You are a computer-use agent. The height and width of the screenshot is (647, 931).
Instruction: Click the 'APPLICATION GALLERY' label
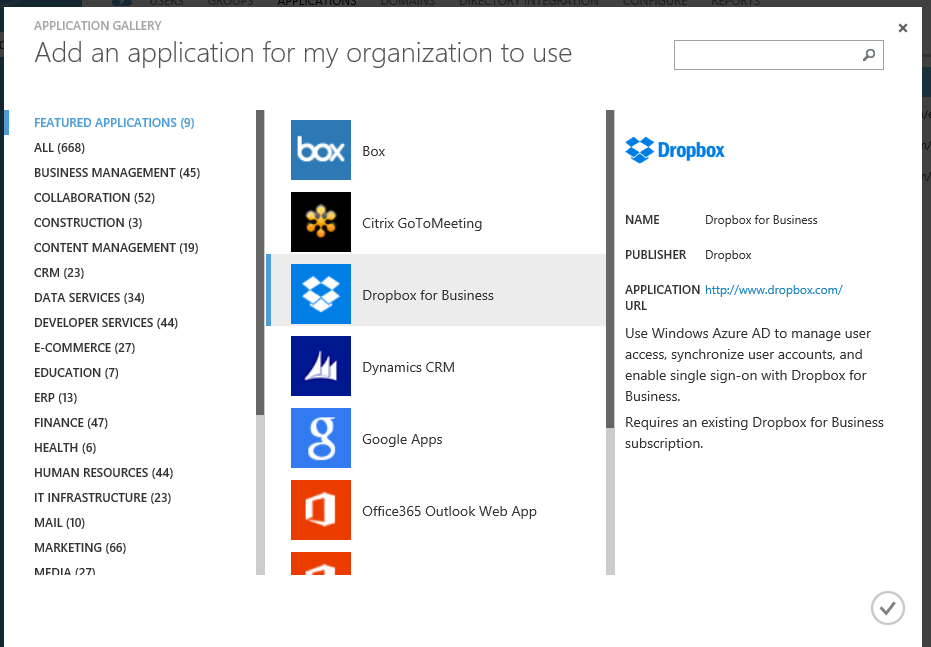97,26
